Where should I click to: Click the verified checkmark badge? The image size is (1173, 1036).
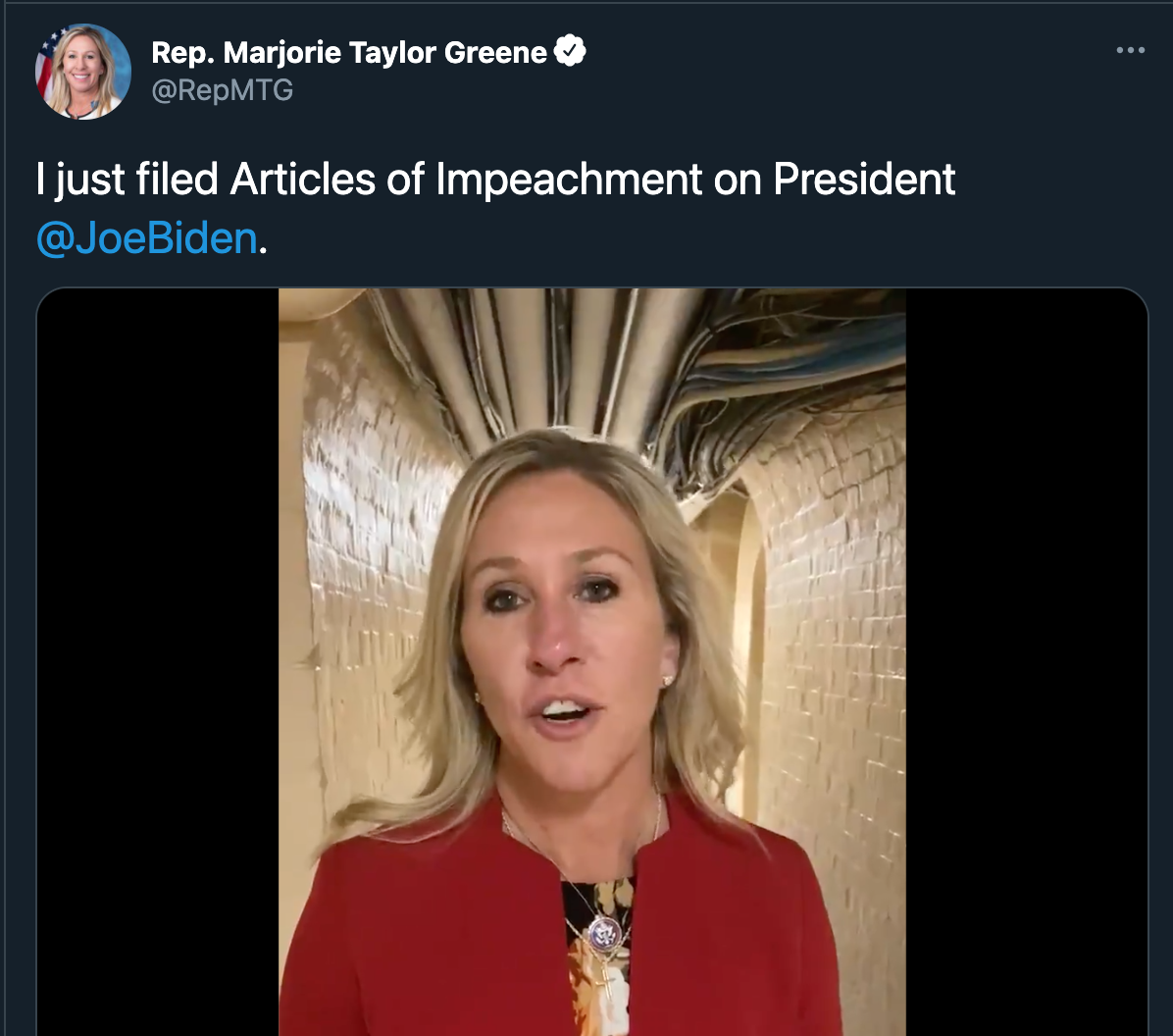tap(570, 51)
